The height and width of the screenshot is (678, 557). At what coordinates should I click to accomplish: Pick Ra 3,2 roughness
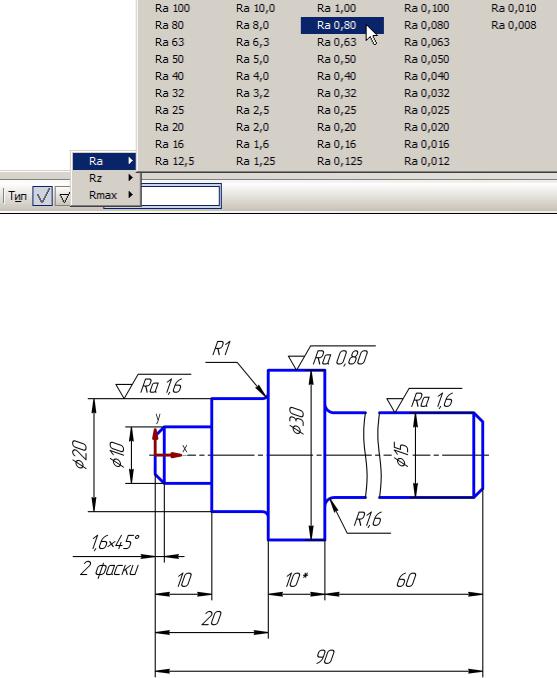[x=253, y=93]
